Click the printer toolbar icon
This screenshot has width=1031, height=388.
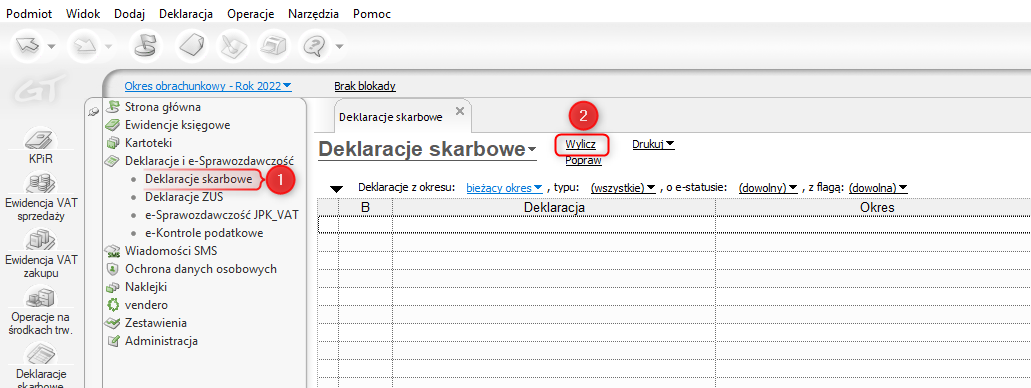point(272,45)
